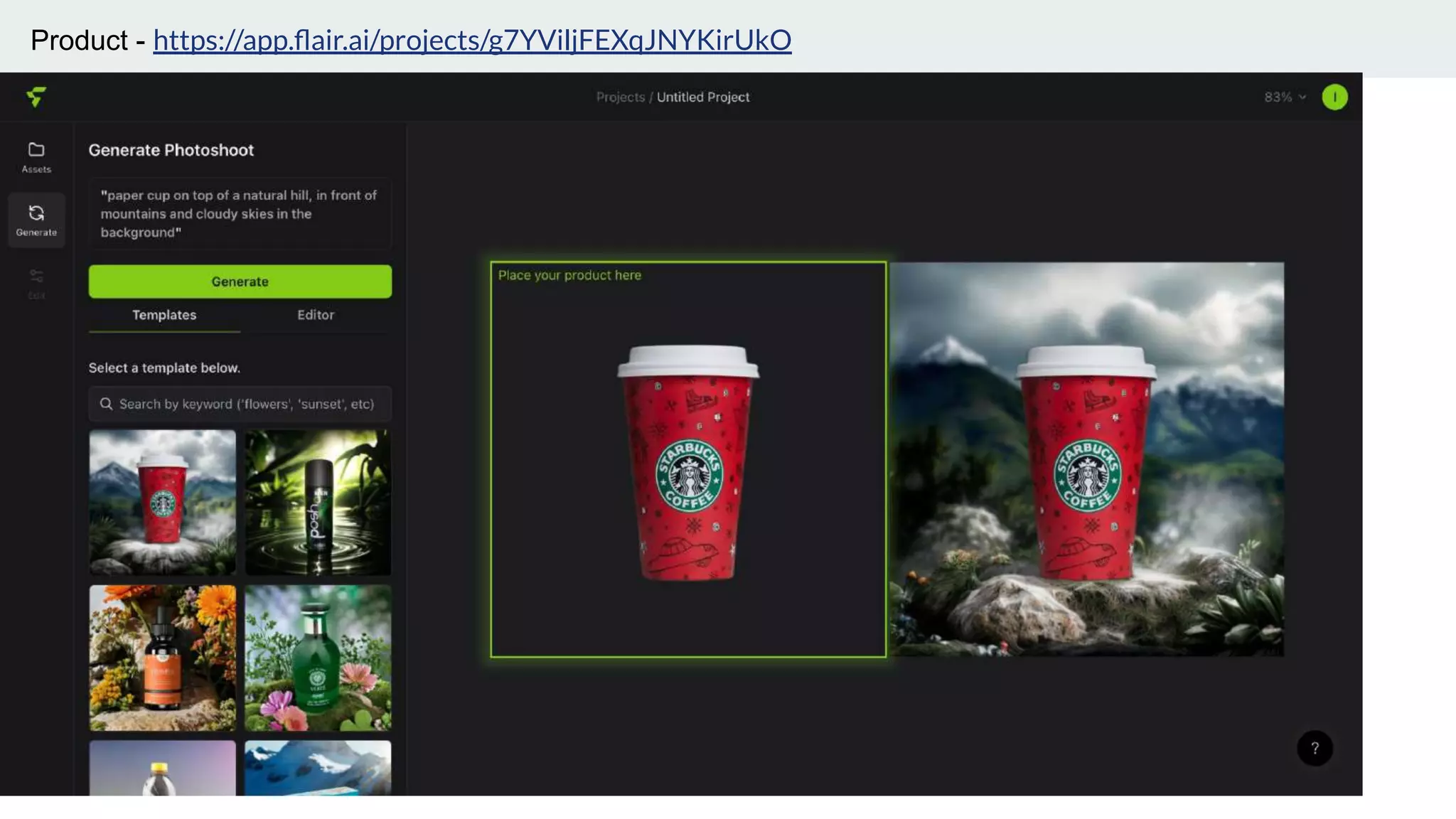Choose the green perfume bottle garden template

tap(318, 658)
